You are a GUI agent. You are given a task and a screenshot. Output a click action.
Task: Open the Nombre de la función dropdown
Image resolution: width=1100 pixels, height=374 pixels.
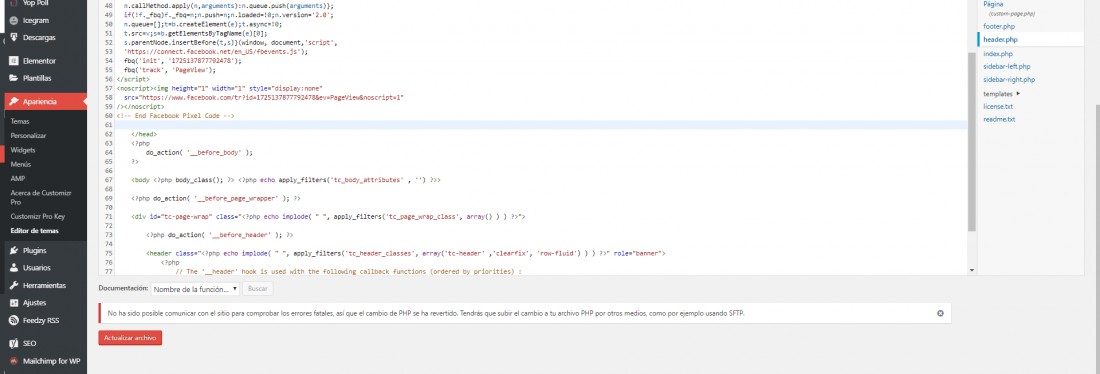[196, 289]
